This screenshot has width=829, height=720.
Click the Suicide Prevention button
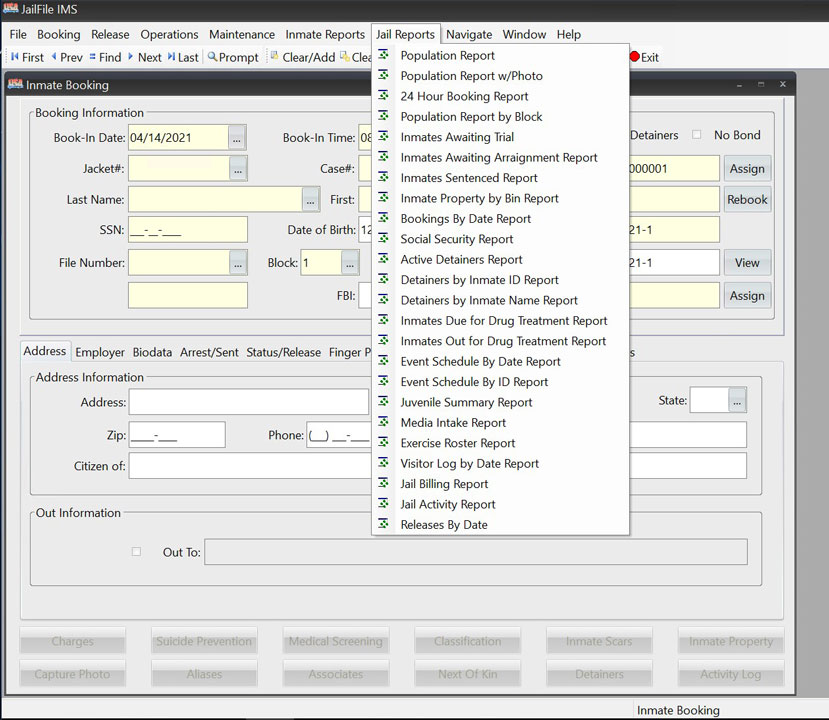(204, 641)
